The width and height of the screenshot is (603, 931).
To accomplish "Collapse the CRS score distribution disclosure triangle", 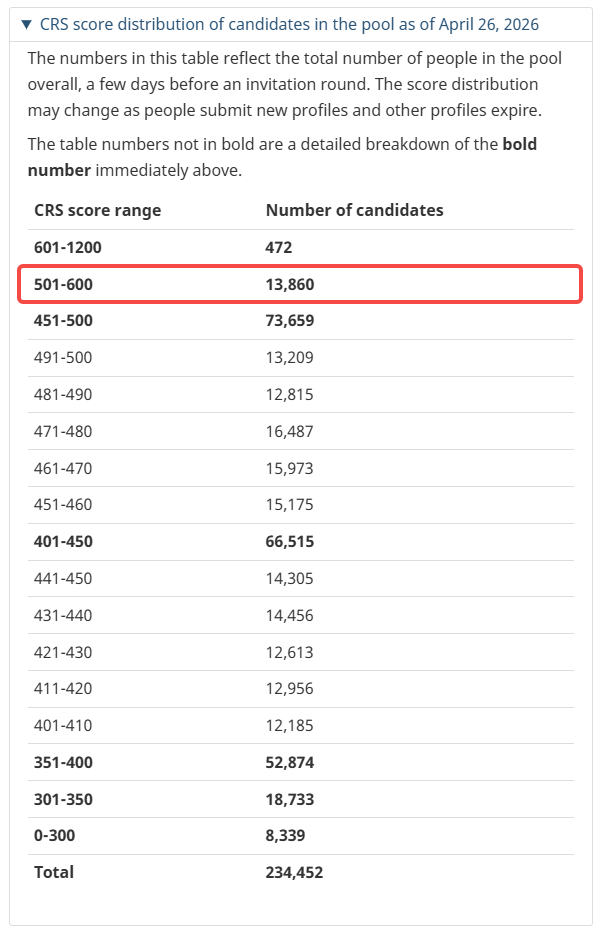I will click(27, 24).
